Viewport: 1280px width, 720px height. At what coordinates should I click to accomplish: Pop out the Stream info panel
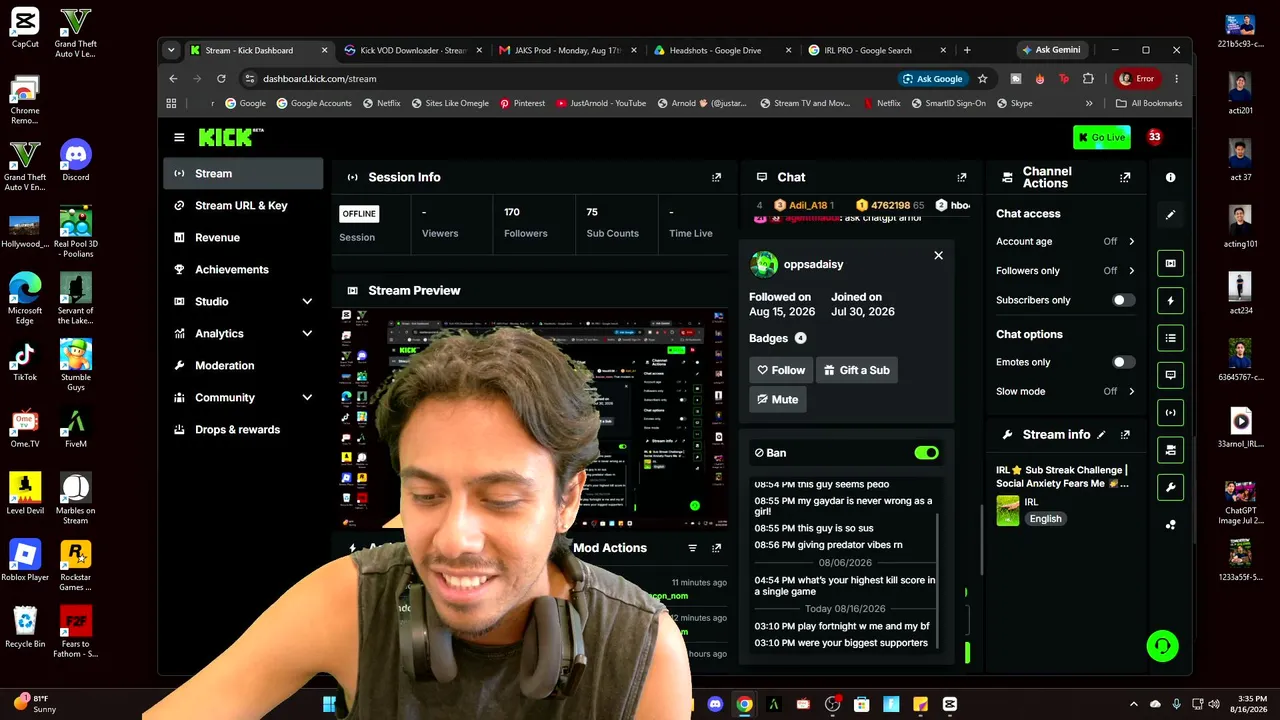point(1125,435)
